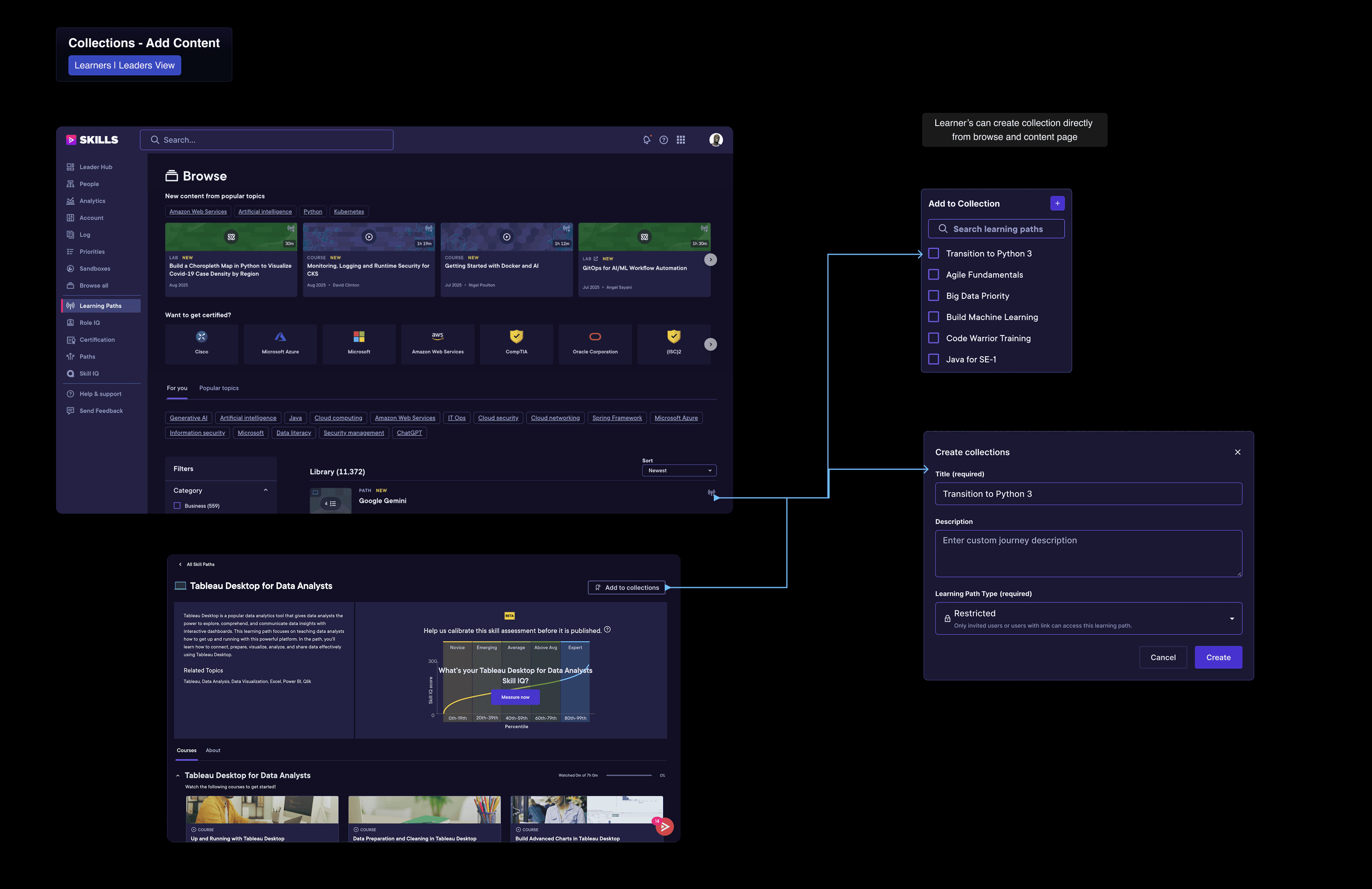
Task: Check the Business (559) category filter
Action: point(177,506)
